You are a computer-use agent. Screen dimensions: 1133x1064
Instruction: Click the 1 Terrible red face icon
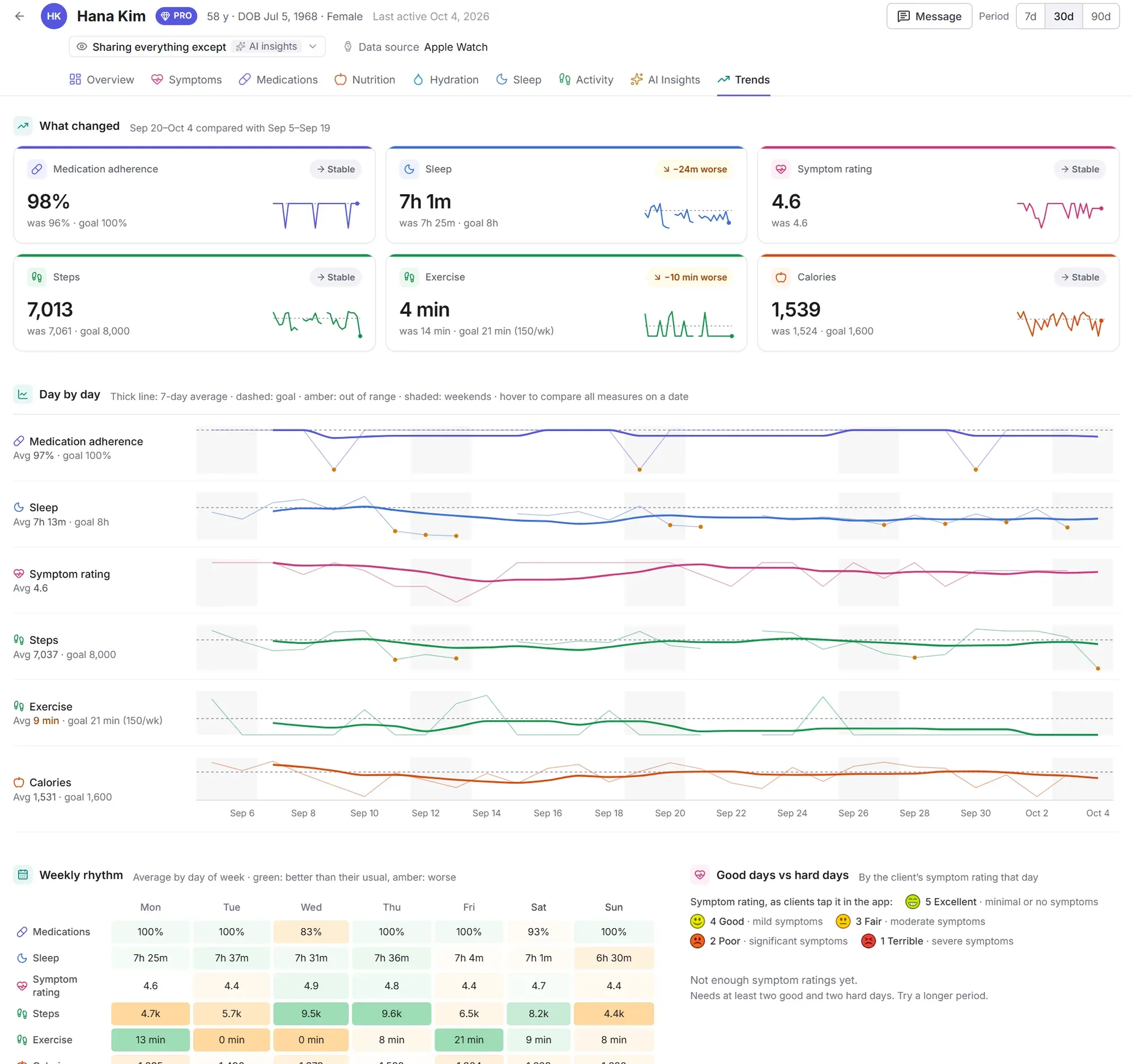coord(868,941)
